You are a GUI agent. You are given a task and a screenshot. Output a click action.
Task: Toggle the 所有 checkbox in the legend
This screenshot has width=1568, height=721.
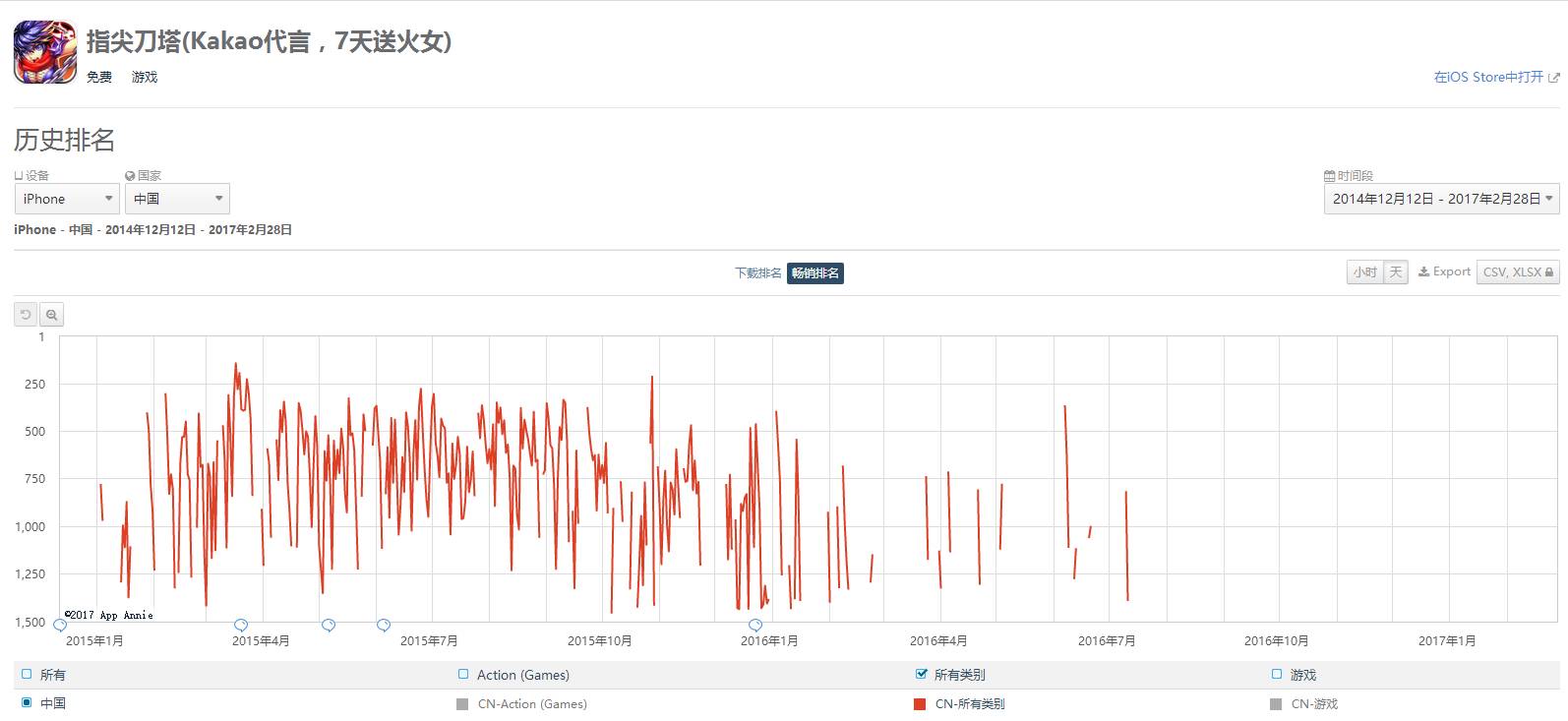pos(27,674)
